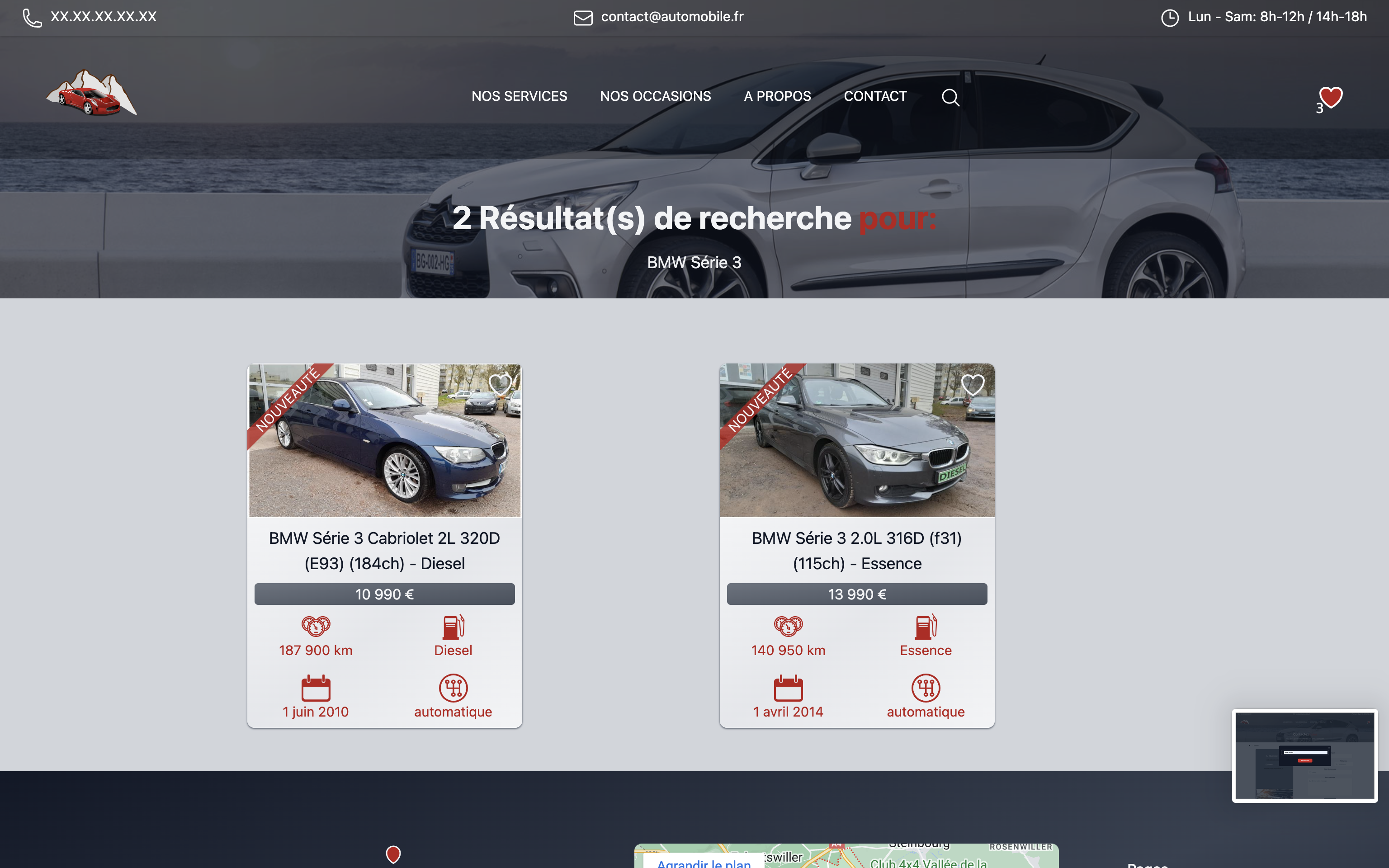
Task: Click the 1 juin 2010 date
Action: point(316,712)
